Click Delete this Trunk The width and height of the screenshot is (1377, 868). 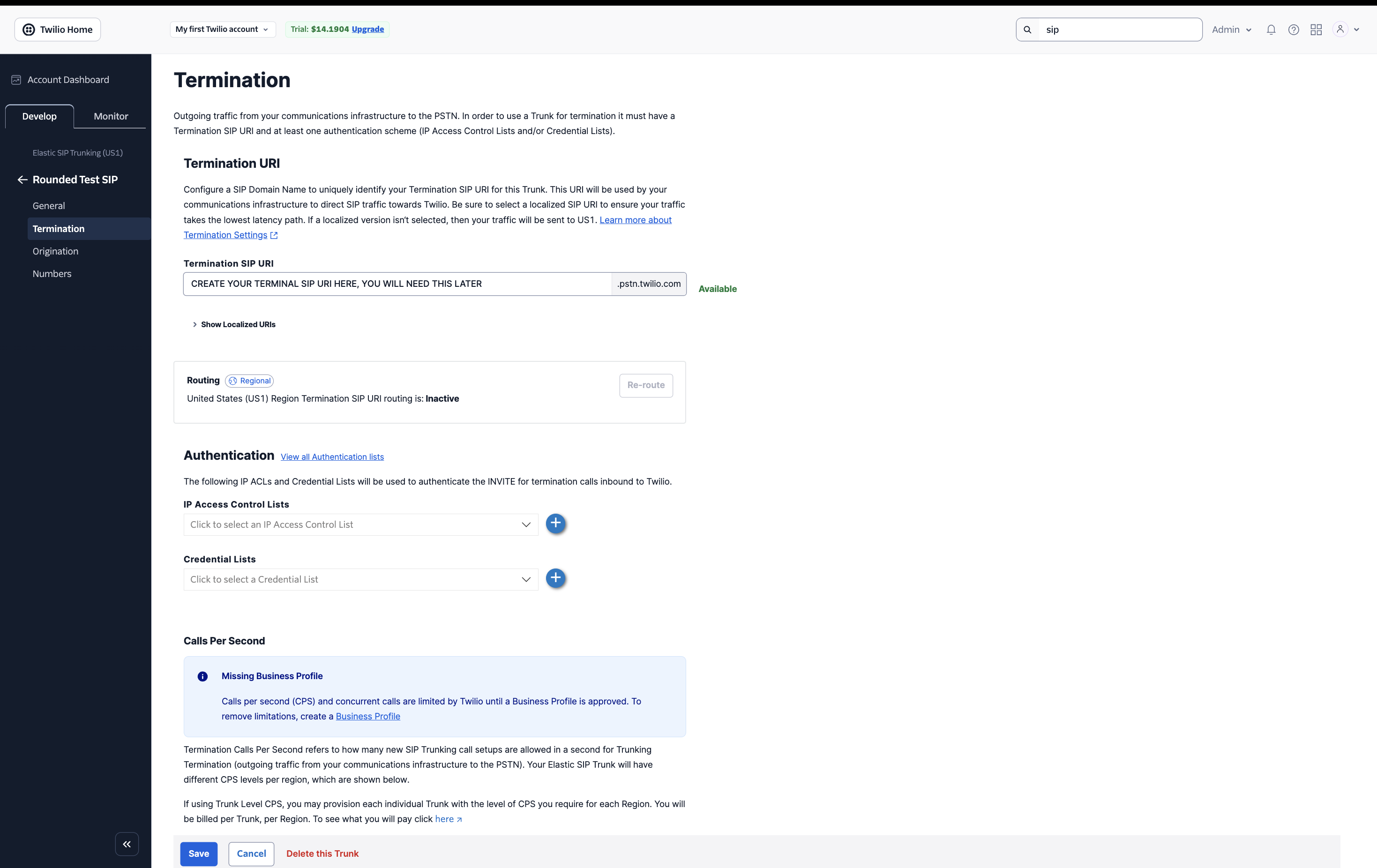(x=322, y=853)
